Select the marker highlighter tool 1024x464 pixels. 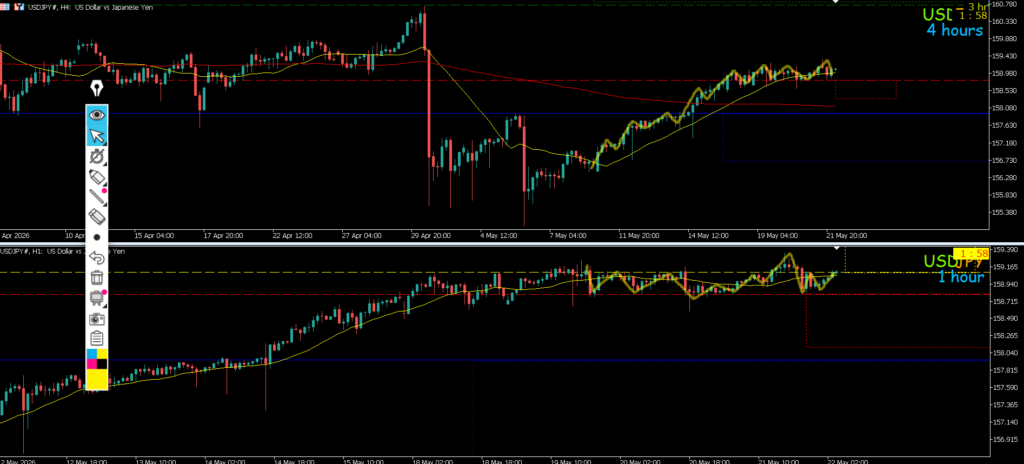[97, 176]
